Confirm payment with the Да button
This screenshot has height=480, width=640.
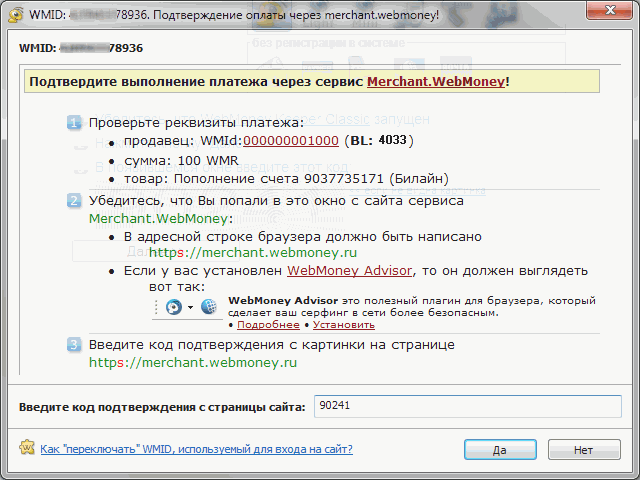coord(500,450)
